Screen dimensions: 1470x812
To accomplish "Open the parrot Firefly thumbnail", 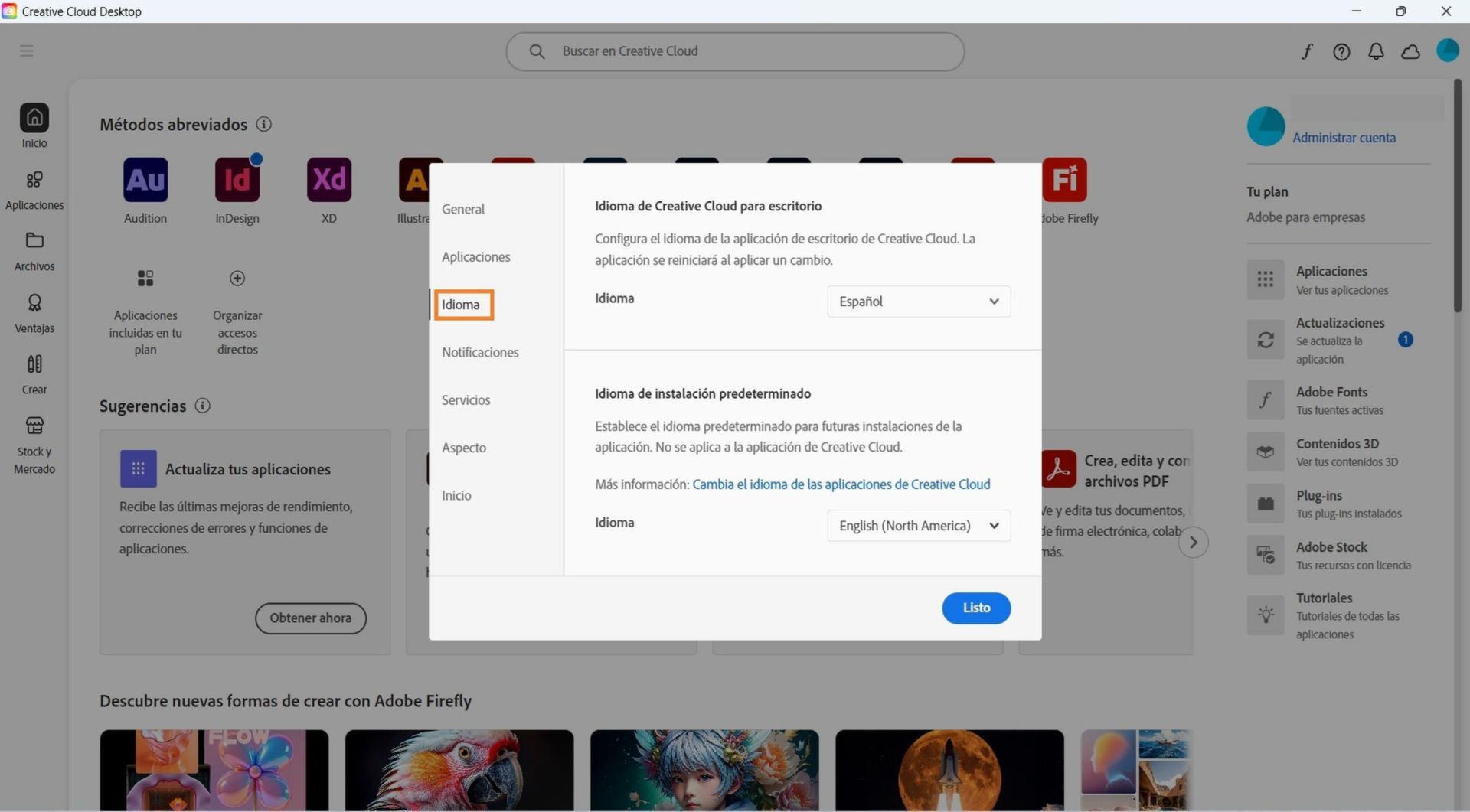I will click(459, 770).
